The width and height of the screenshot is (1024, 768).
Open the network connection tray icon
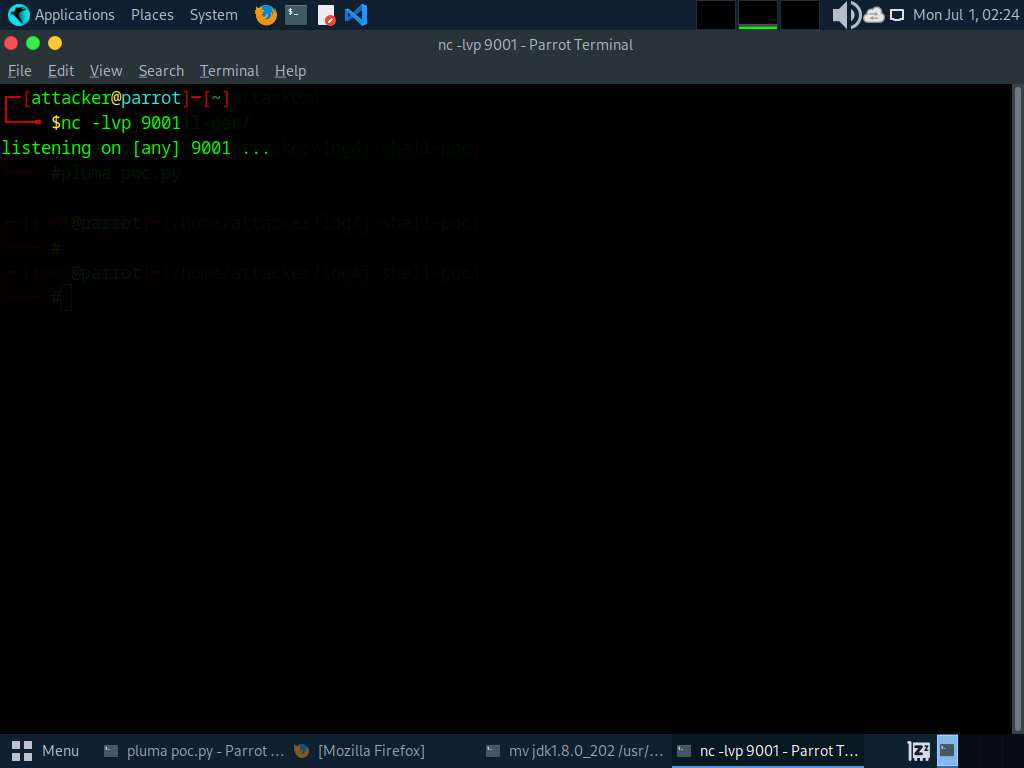(x=874, y=15)
